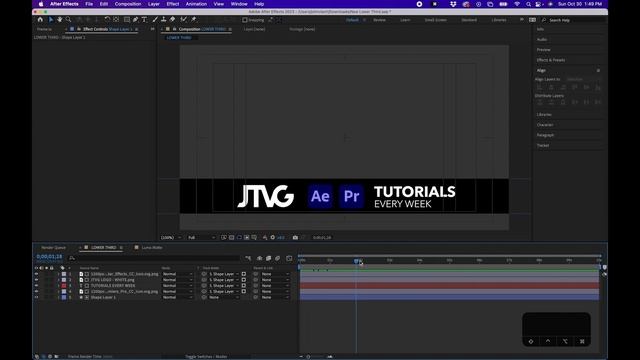Open the Tracker panel

[x=543, y=145]
